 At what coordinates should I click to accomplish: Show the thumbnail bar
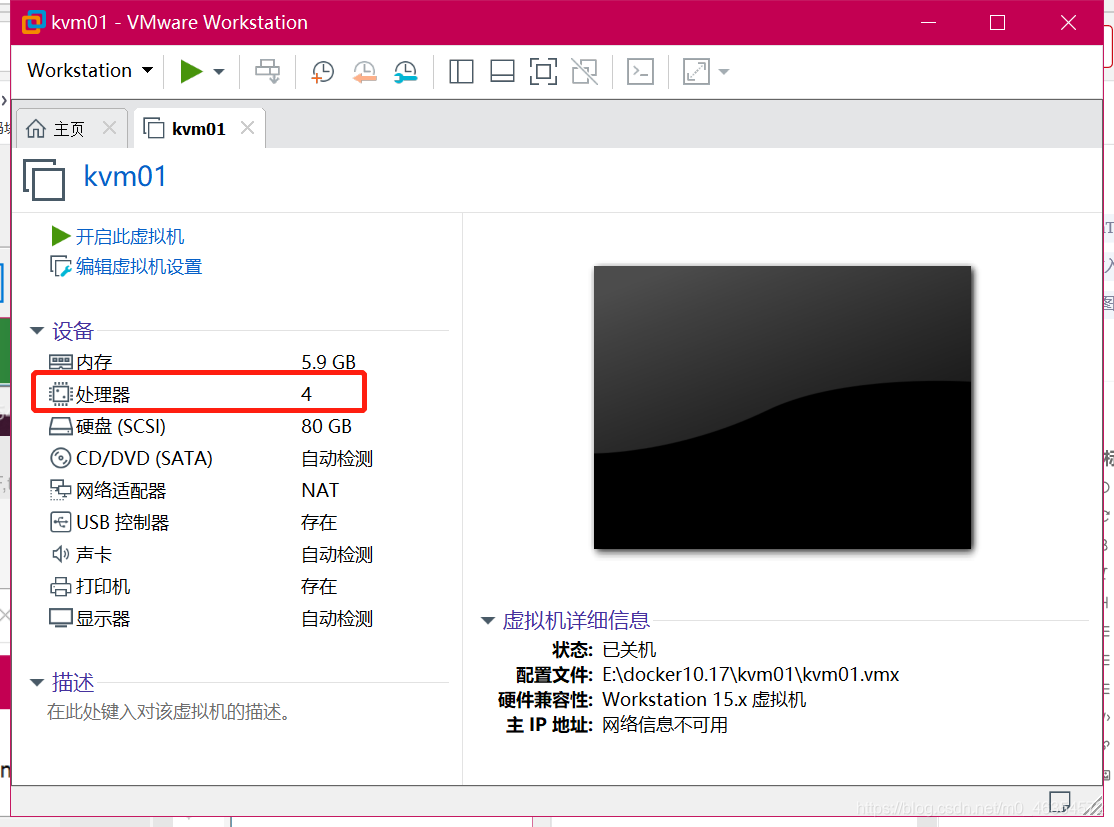[501, 71]
